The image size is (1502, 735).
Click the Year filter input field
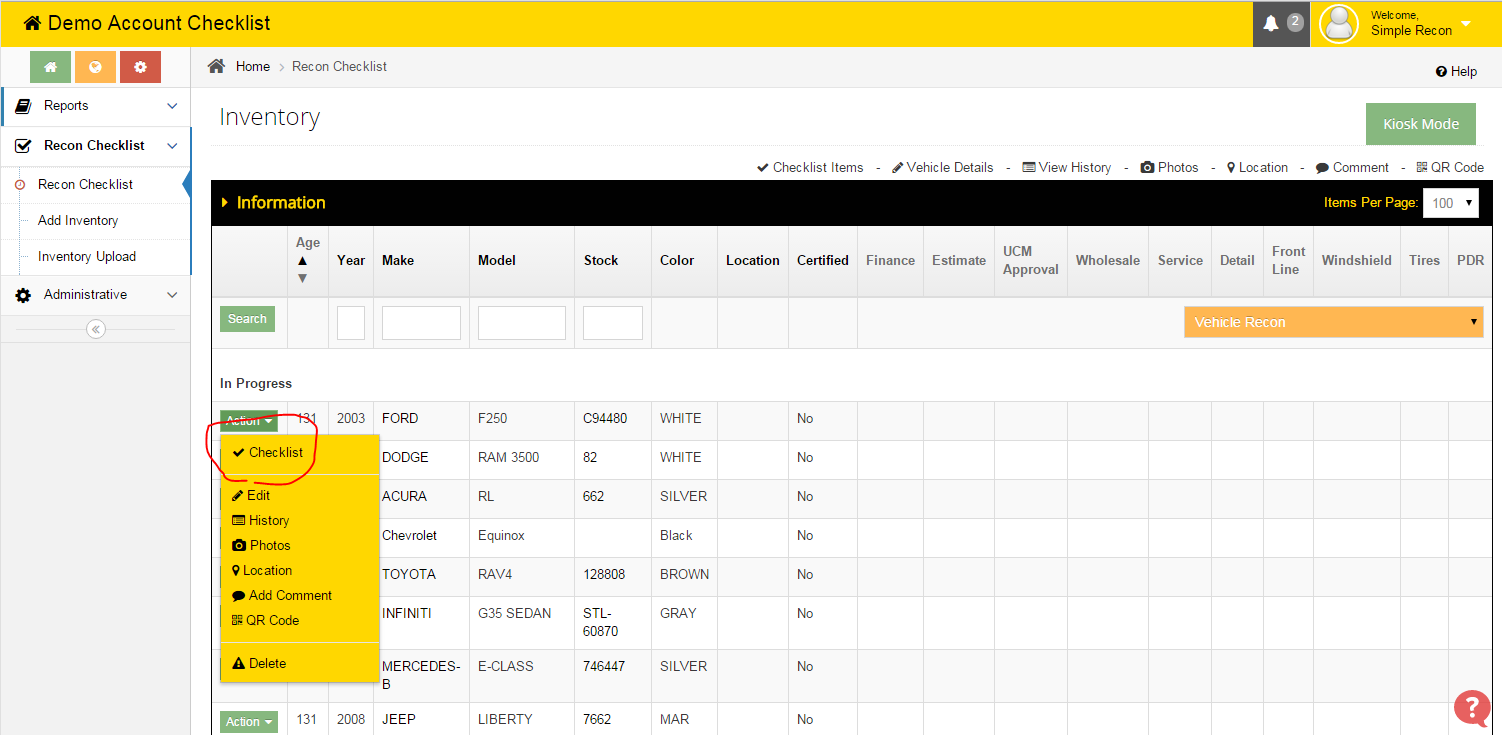(x=351, y=323)
